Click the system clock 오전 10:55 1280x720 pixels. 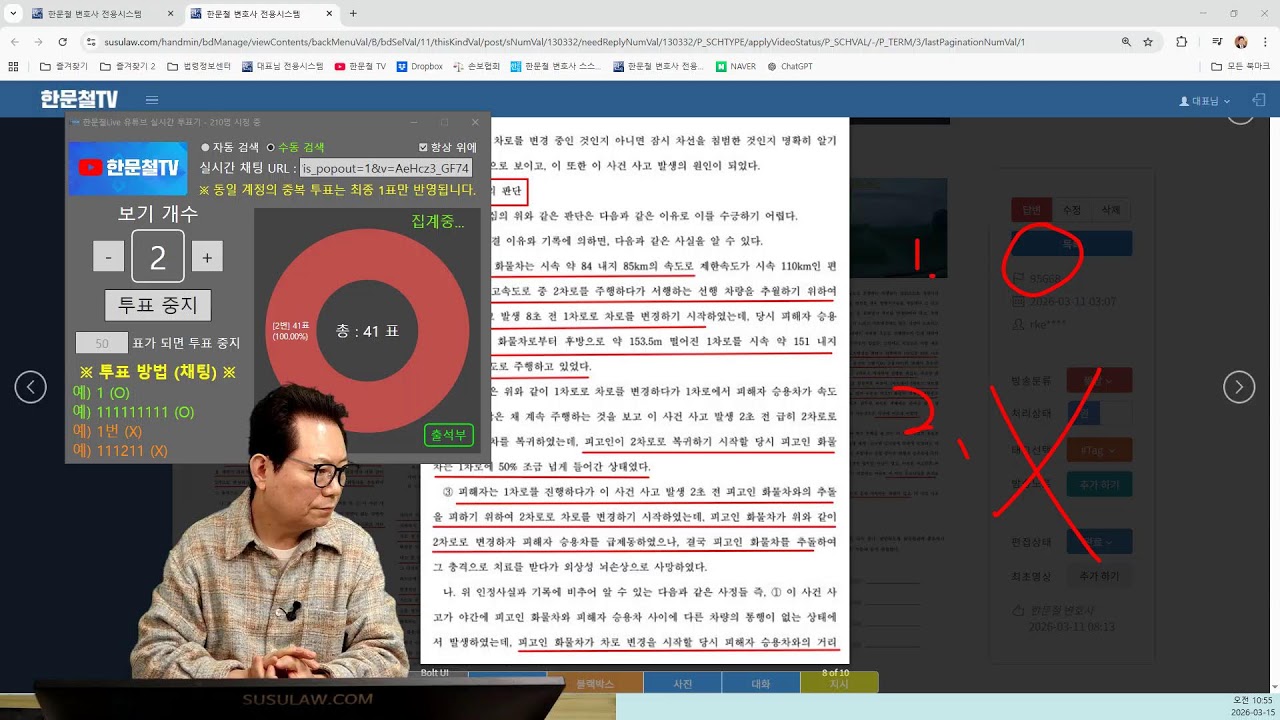[x=1253, y=700]
